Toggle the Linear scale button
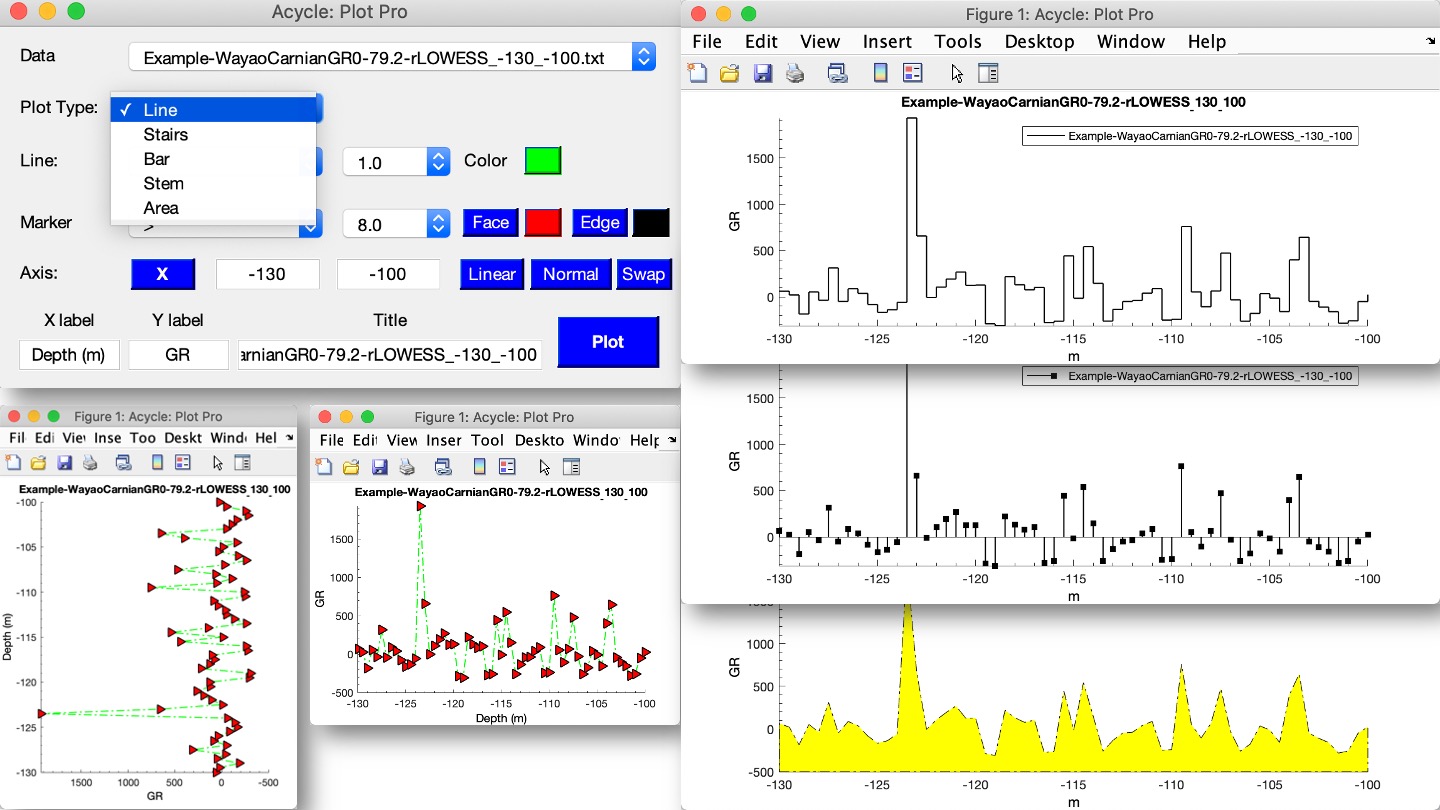The image size is (1440, 810). point(492,274)
